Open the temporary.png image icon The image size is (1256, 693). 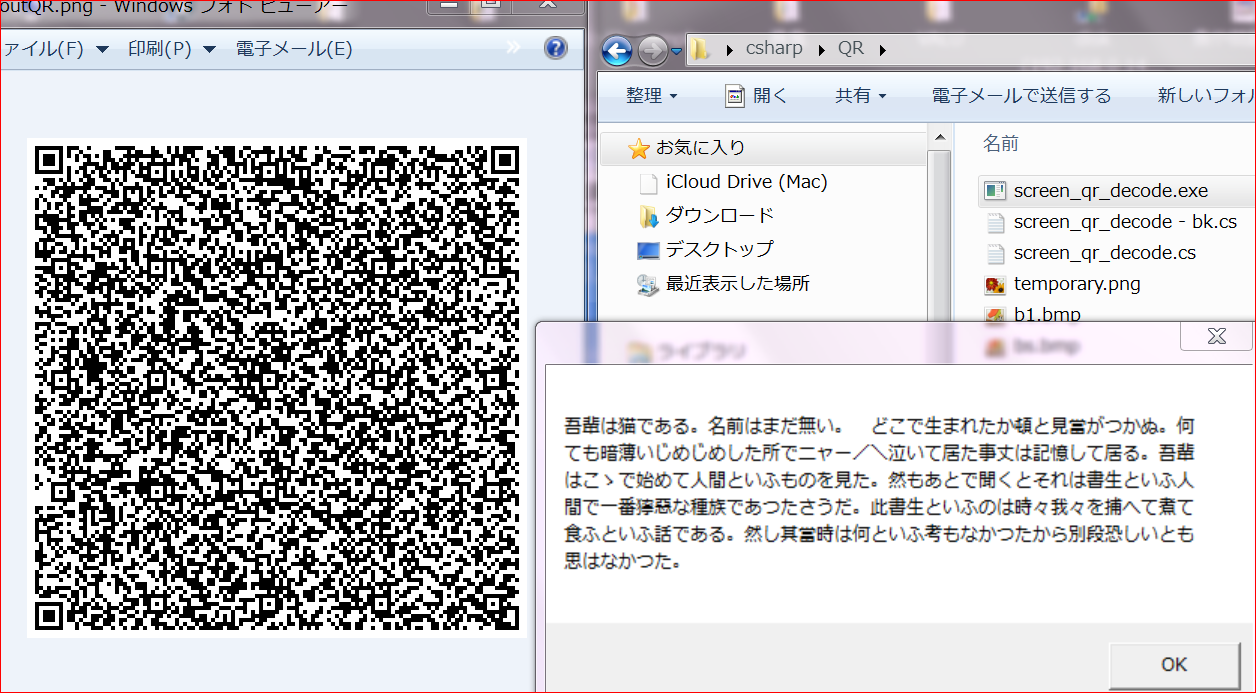pyautogui.click(x=993, y=284)
